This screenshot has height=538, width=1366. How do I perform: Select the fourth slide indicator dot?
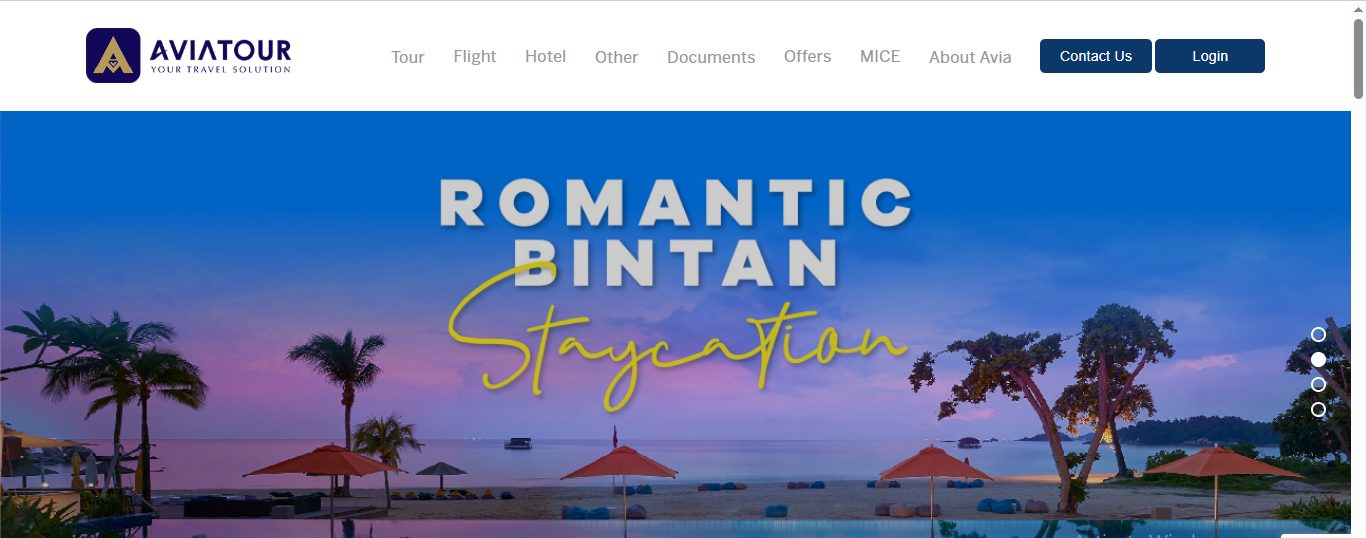click(x=1318, y=409)
